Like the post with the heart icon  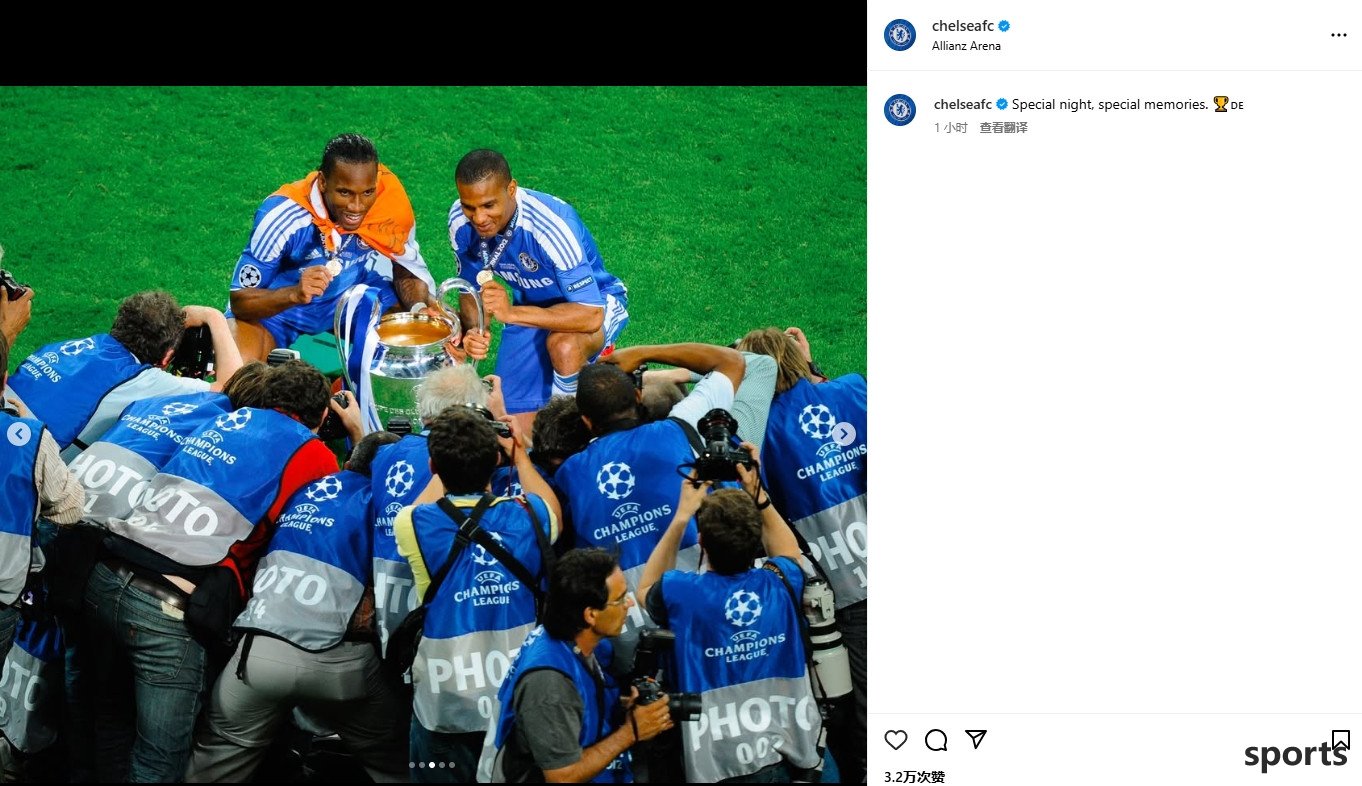click(896, 740)
